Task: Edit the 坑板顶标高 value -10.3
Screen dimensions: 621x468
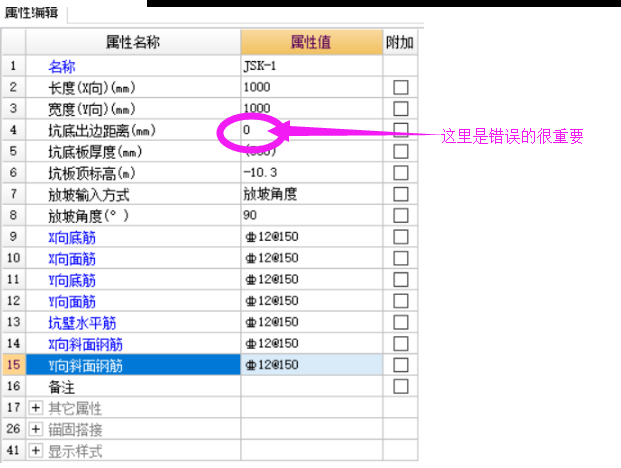Action: coord(311,173)
